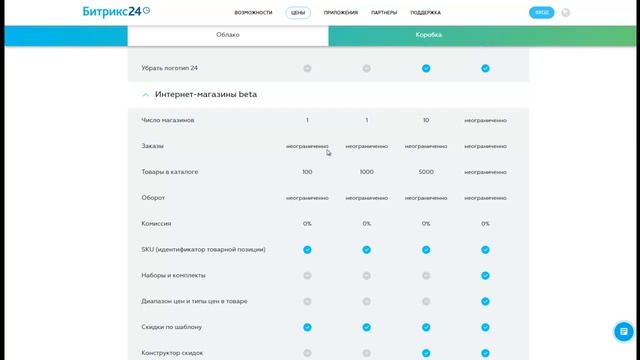Open the ПАРТНЕРЫ menu item

click(384, 13)
